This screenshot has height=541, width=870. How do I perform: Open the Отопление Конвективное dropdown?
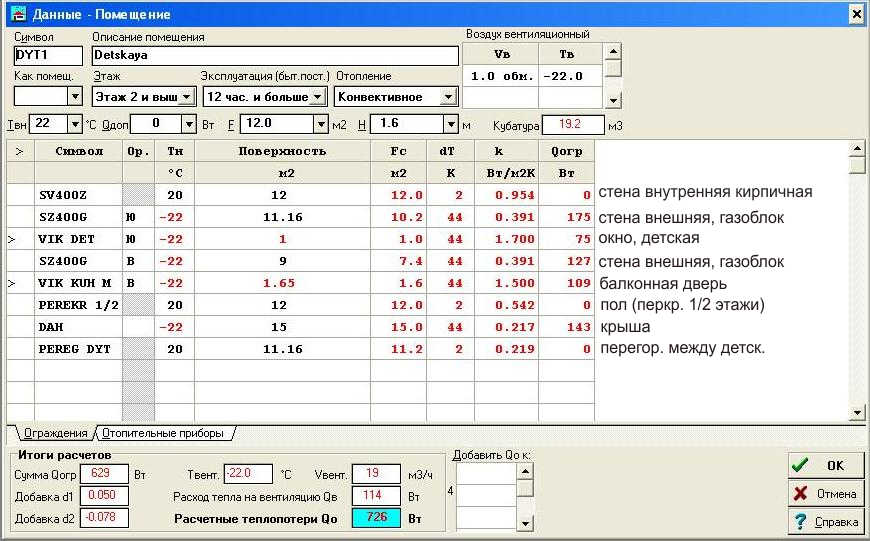pos(448,97)
